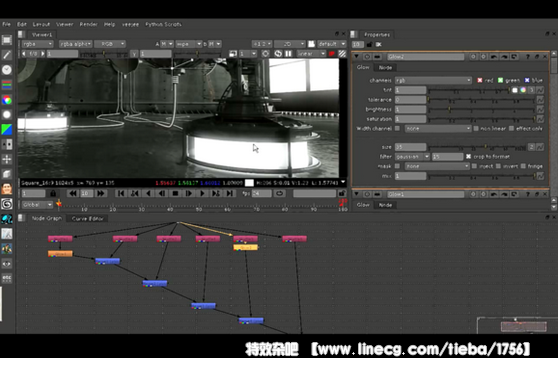Click the 3D nodes cube icon

(7, 174)
